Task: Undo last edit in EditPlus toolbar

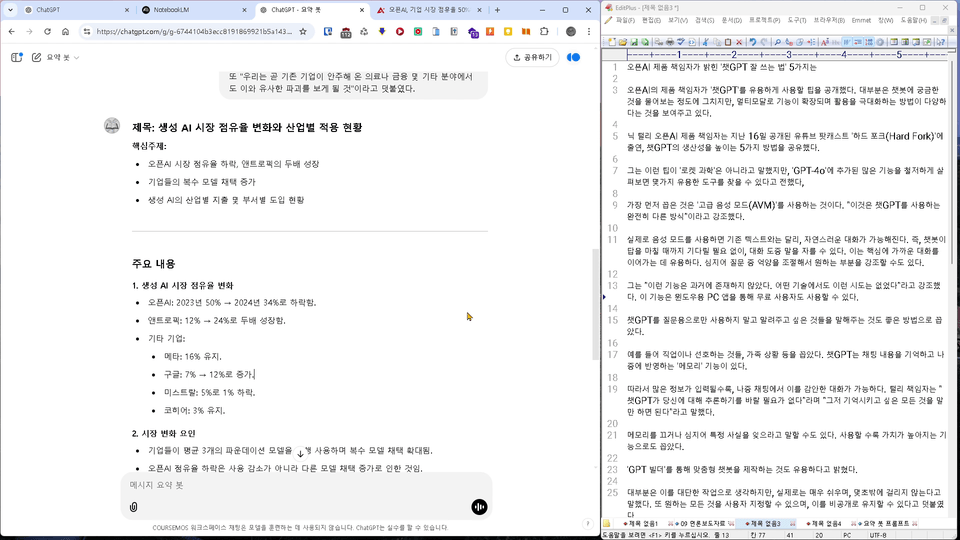Action: click(x=752, y=42)
